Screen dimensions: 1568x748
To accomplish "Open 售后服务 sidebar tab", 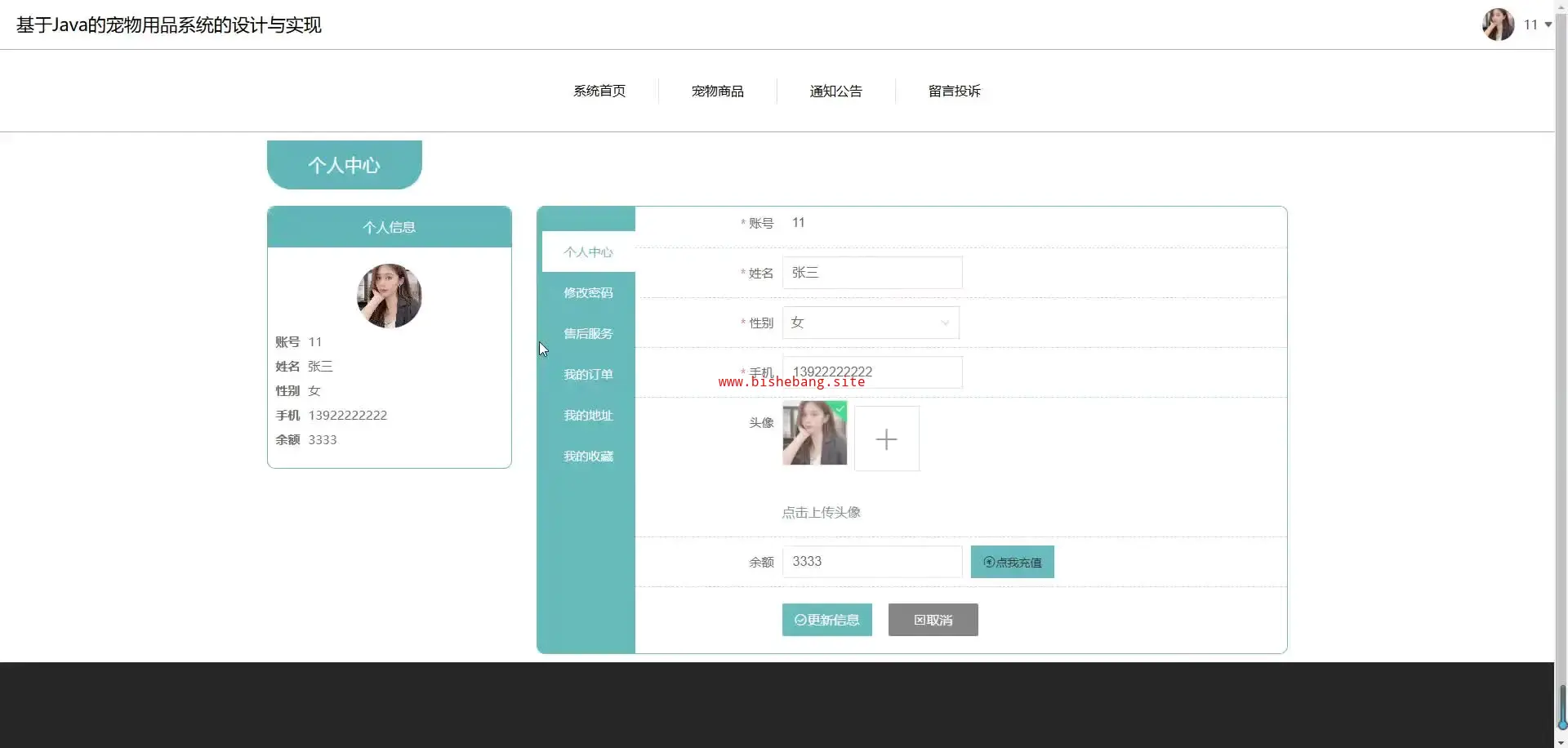I will tap(588, 333).
